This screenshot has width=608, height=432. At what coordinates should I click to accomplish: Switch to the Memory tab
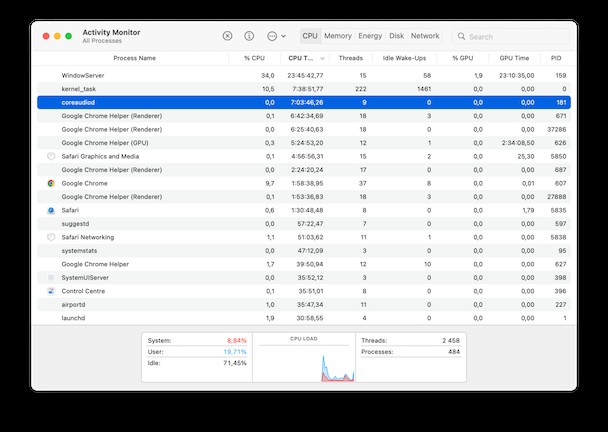(338, 36)
